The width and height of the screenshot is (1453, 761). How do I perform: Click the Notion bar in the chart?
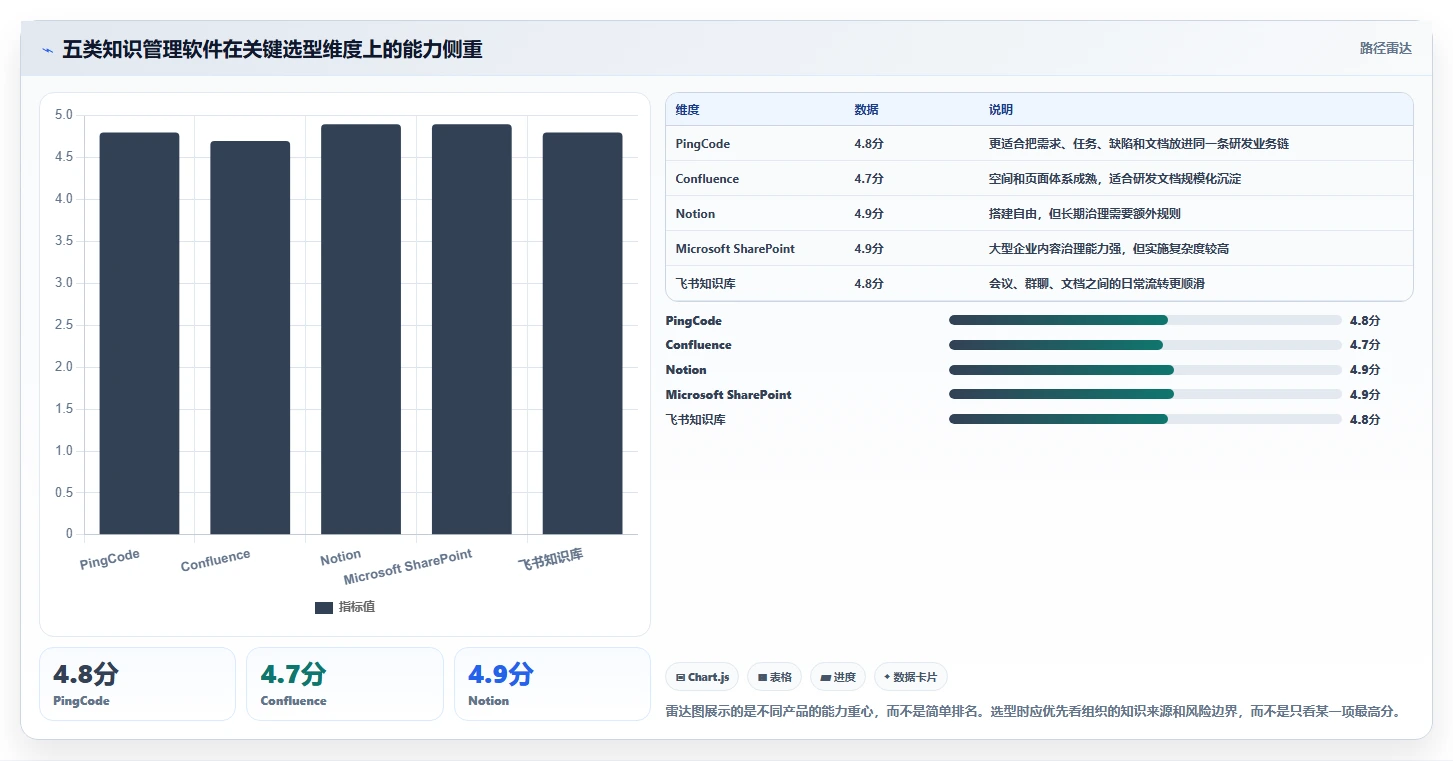[x=361, y=329]
